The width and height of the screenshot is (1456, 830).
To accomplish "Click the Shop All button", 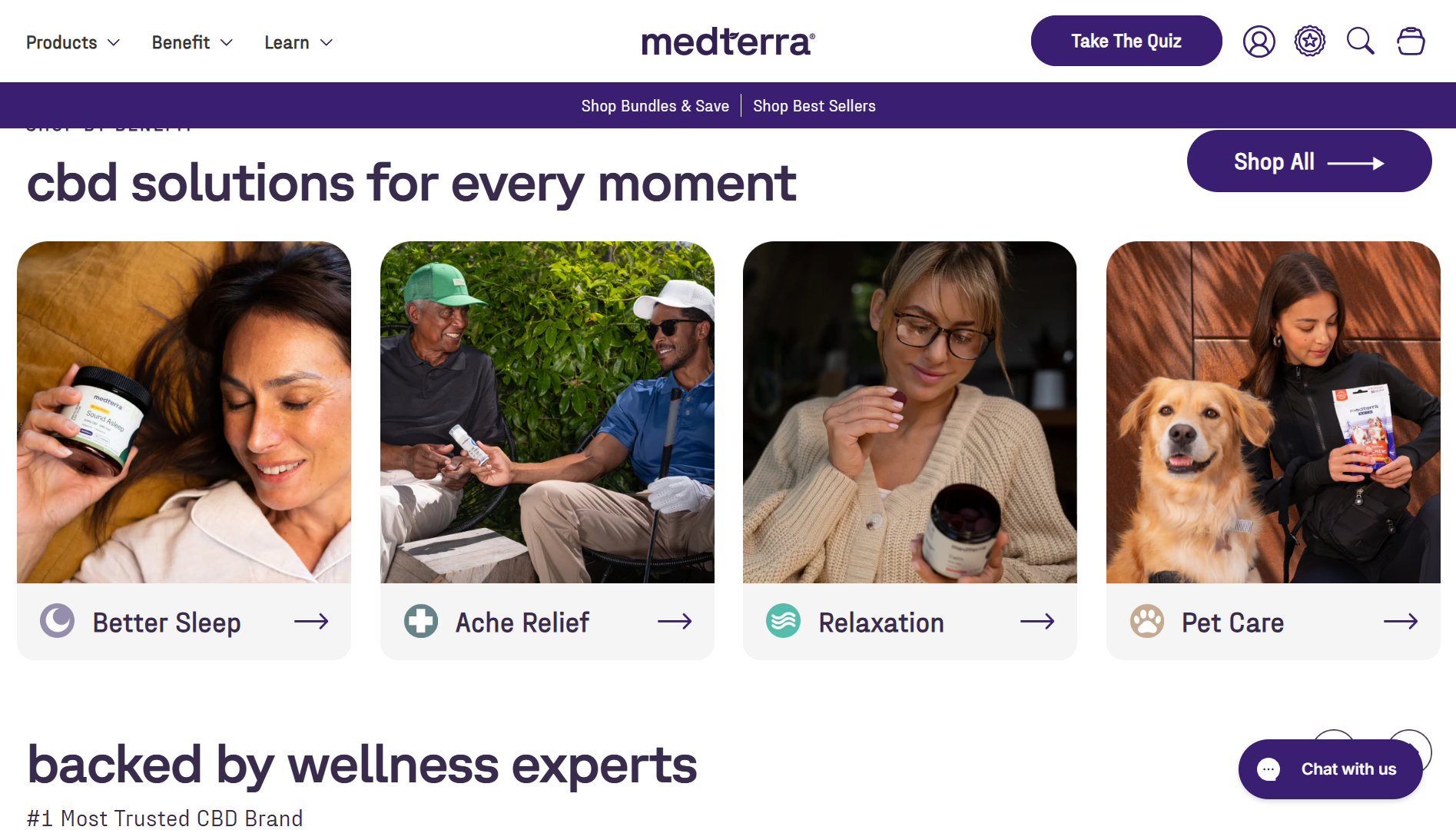I will click(1308, 161).
